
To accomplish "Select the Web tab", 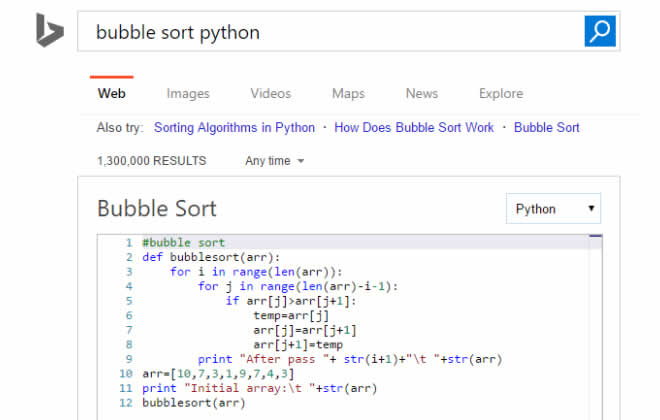I will click(112, 93).
